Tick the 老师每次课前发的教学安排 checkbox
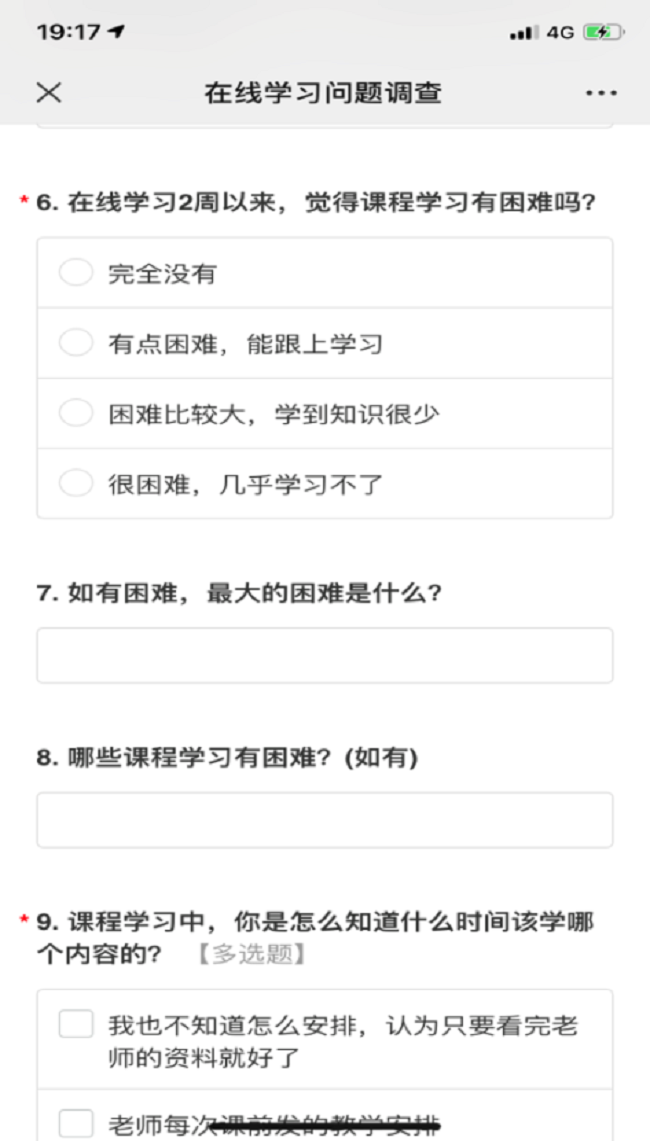 click(76, 1123)
